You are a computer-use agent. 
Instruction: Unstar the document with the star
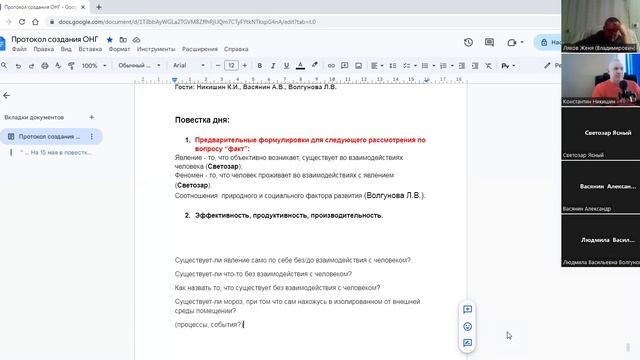click(109, 40)
